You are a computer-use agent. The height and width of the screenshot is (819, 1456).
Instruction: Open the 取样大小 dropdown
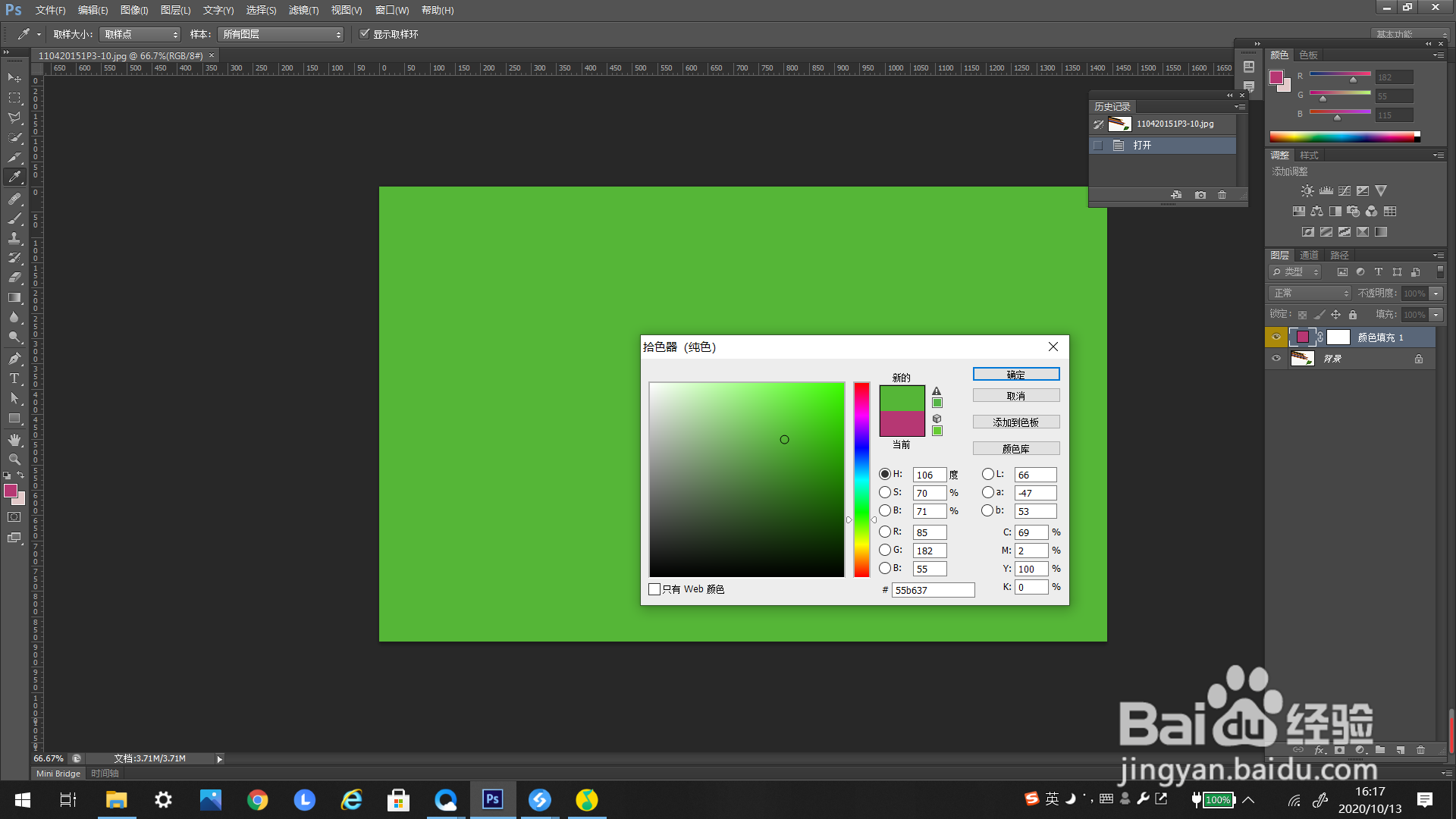(x=140, y=34)
